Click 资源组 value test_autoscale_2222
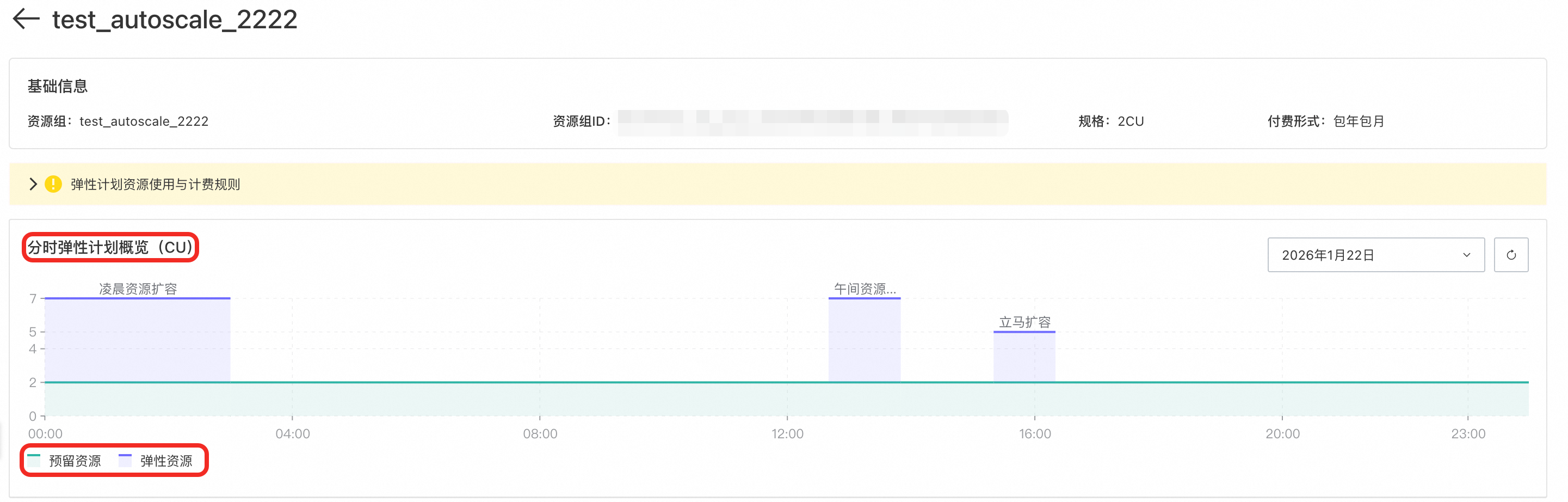 click(144, 121)
